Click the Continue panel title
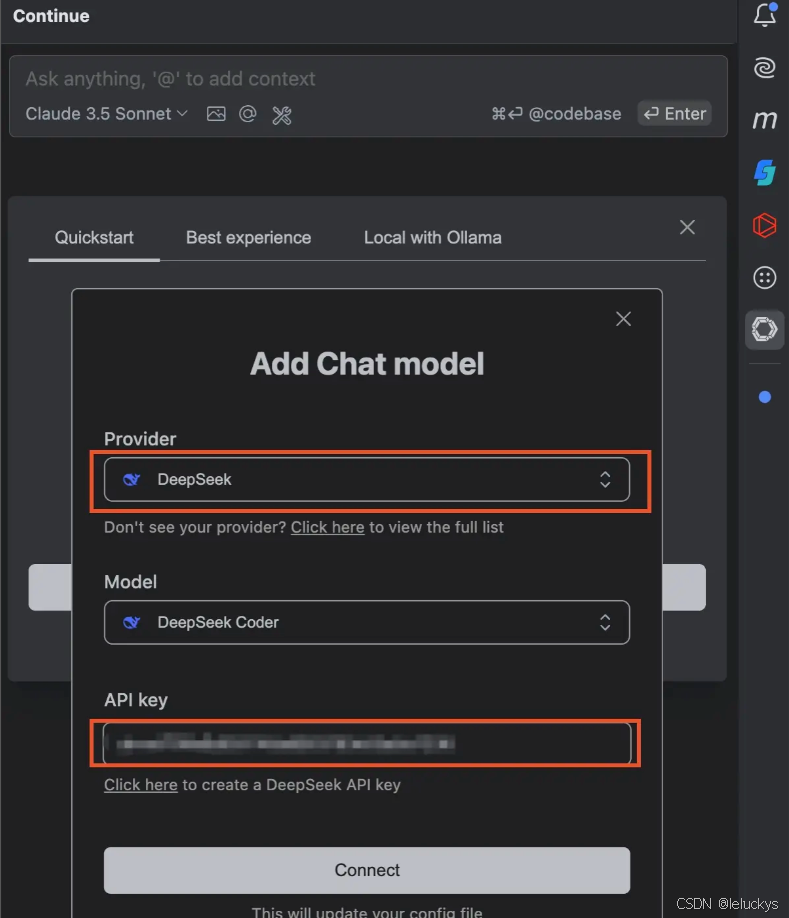This screenshot has width=789, height=918. 52,16
